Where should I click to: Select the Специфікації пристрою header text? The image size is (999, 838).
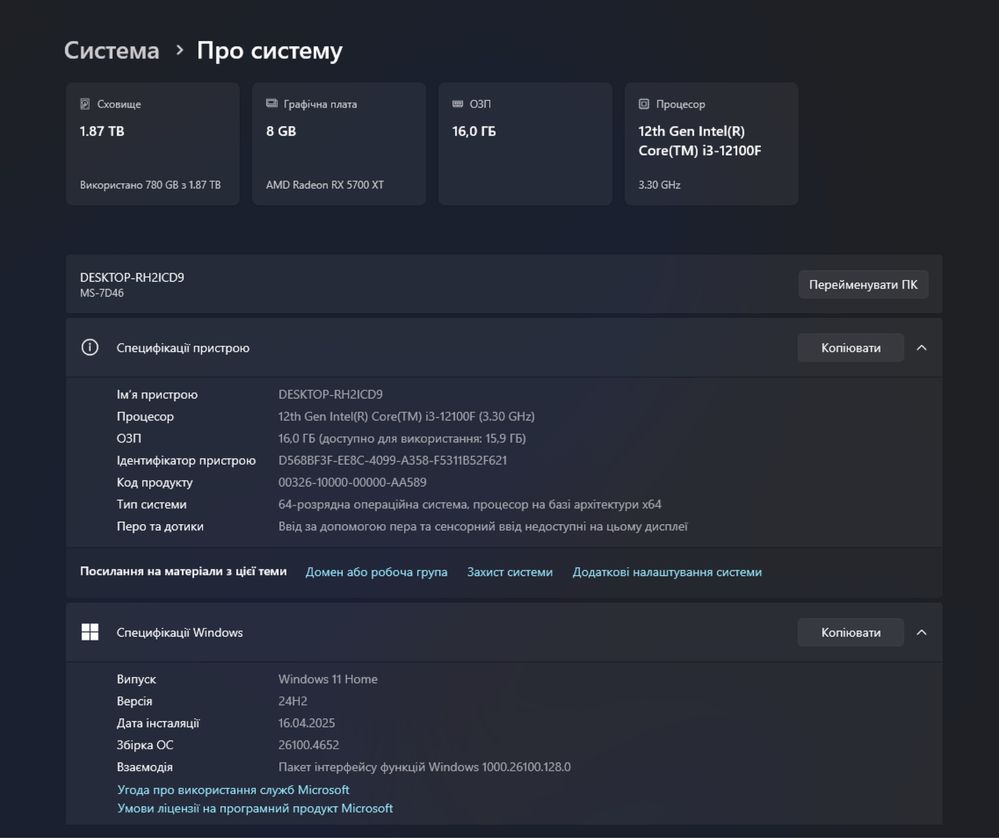(183, 348)
